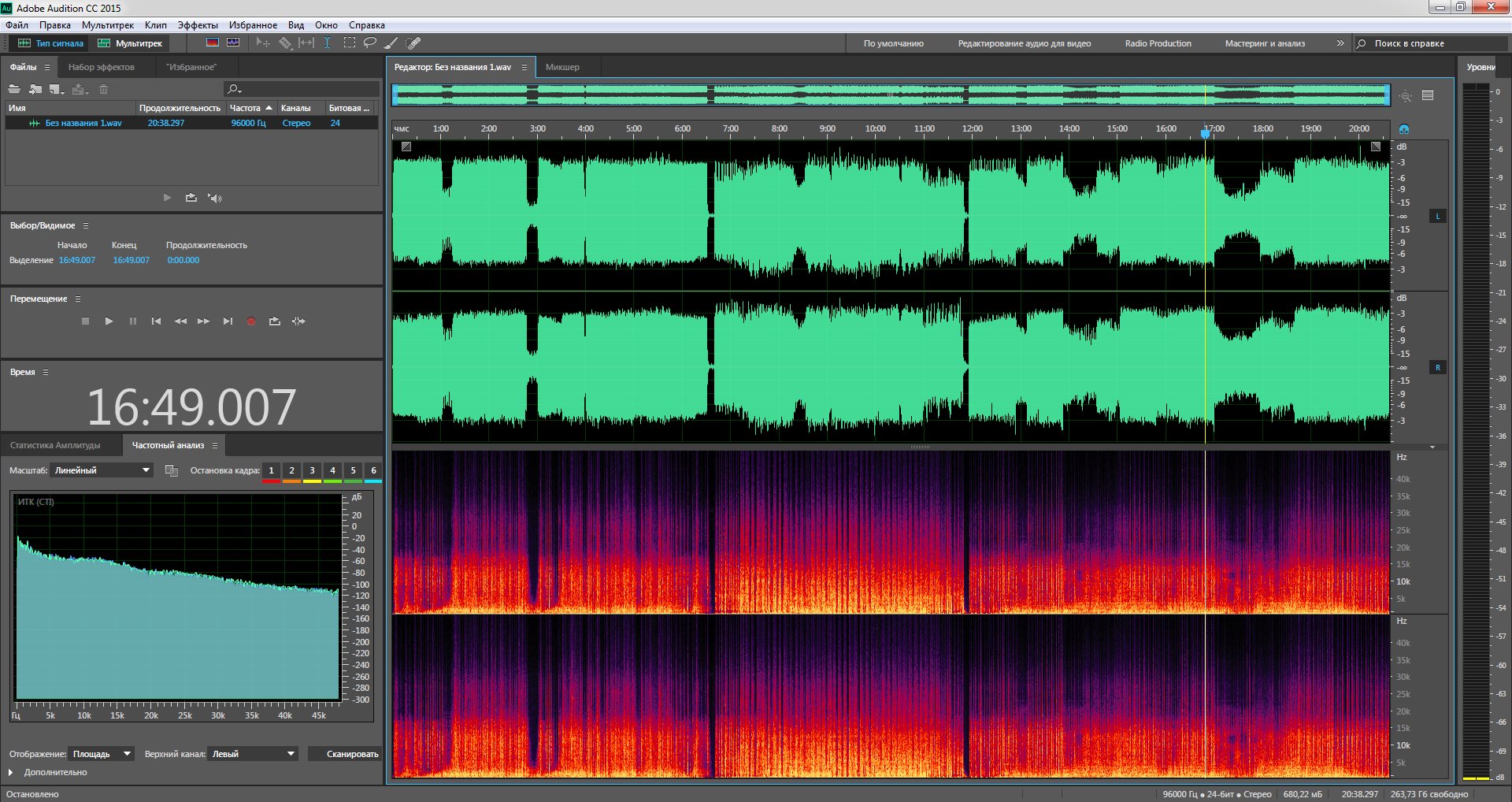The image size is (1512, 802).
Task: Click the Radio Production workspace
Action: click(x=1158, y=43)
